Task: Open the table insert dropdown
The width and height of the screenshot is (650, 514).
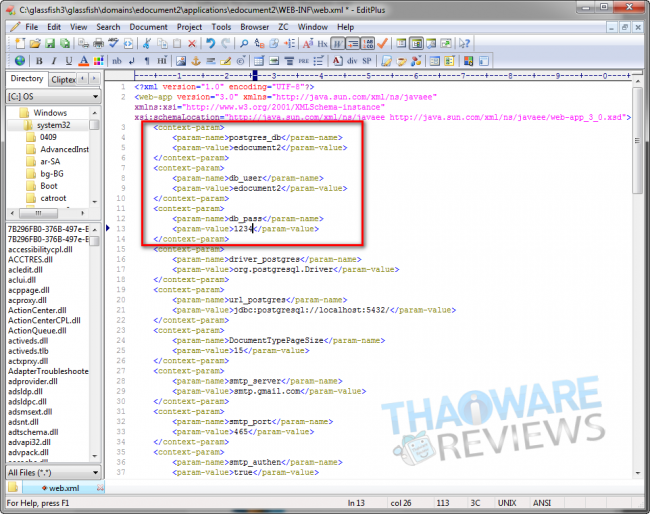Action: [259, 61]
